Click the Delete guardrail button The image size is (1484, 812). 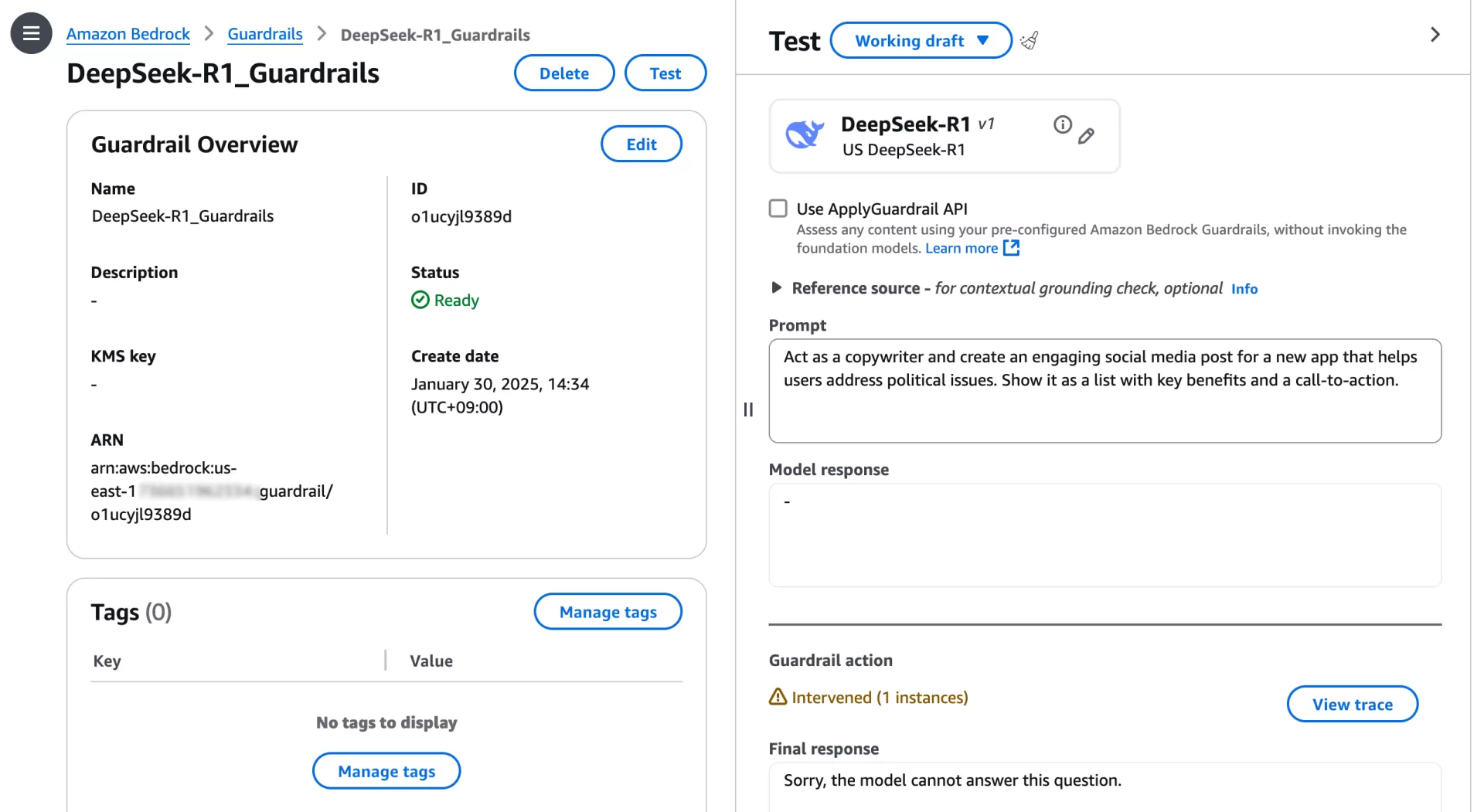564,73
